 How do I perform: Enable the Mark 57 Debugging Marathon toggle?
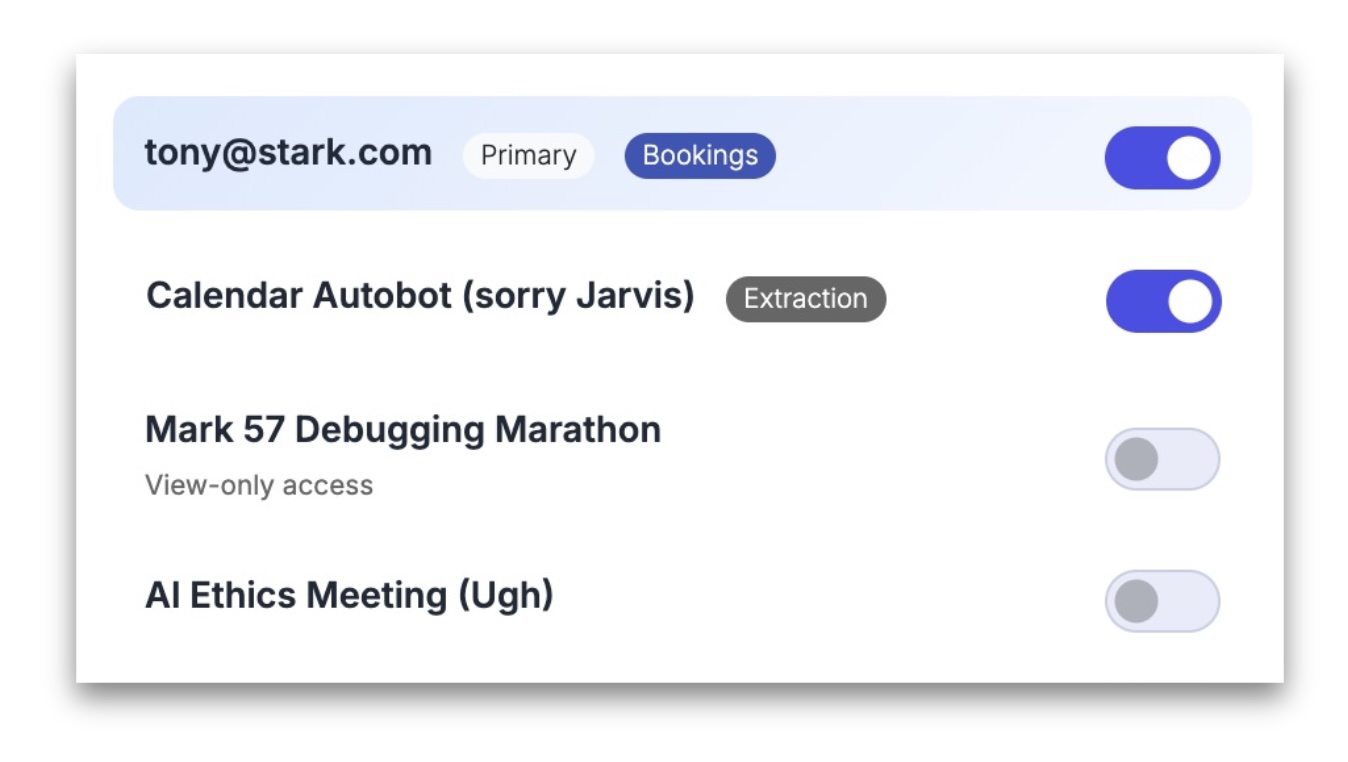point(1162,457)
